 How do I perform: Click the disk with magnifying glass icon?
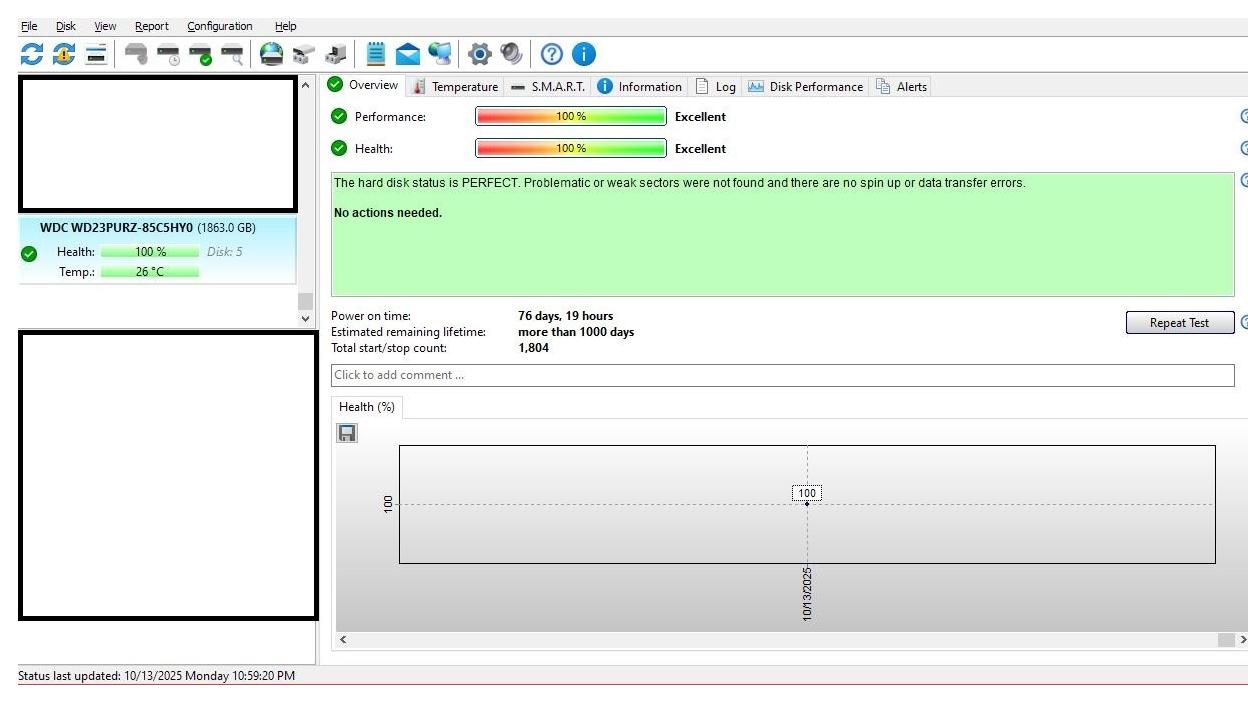coord(232,54)
